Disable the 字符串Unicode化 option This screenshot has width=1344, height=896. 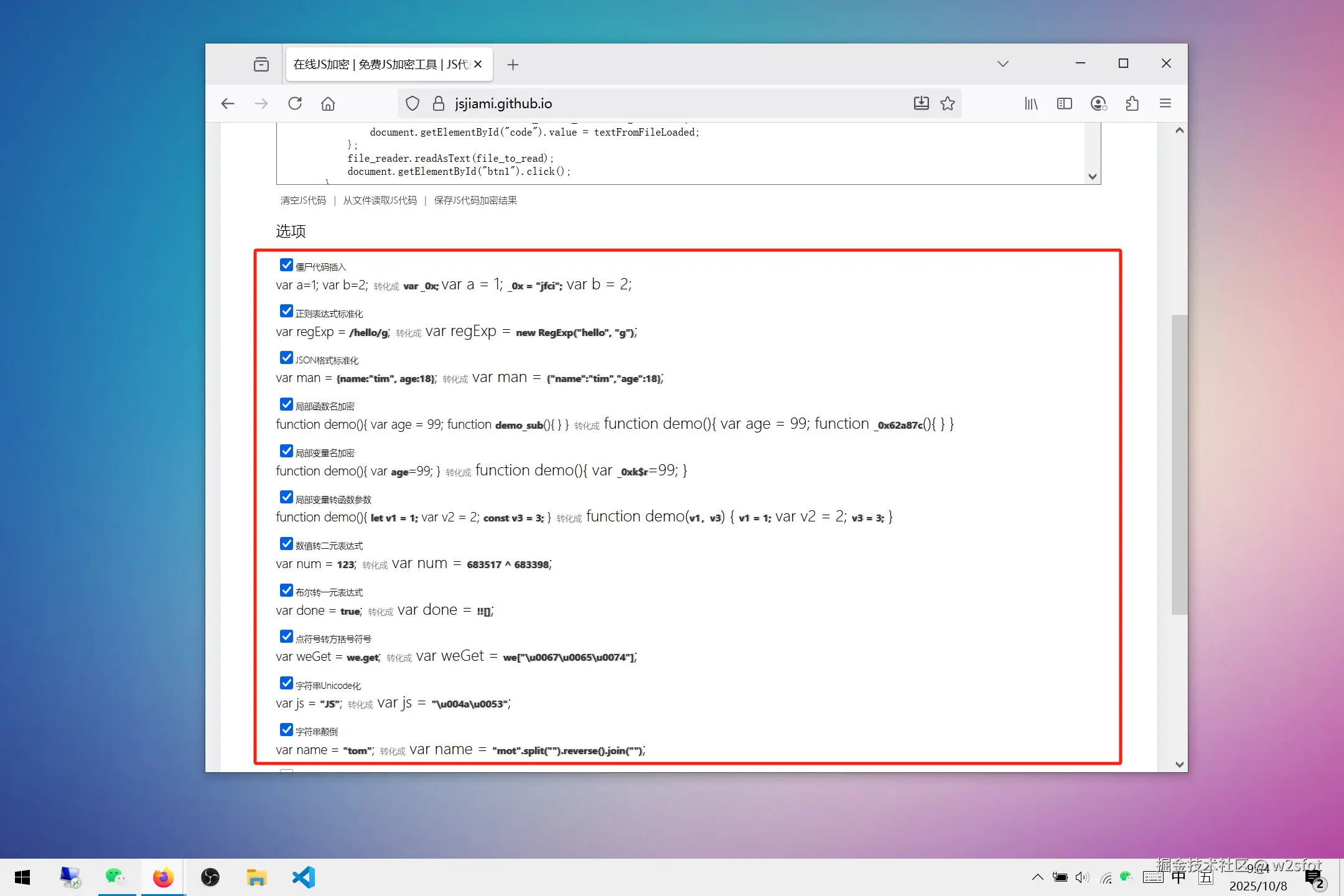coord(286,683)
